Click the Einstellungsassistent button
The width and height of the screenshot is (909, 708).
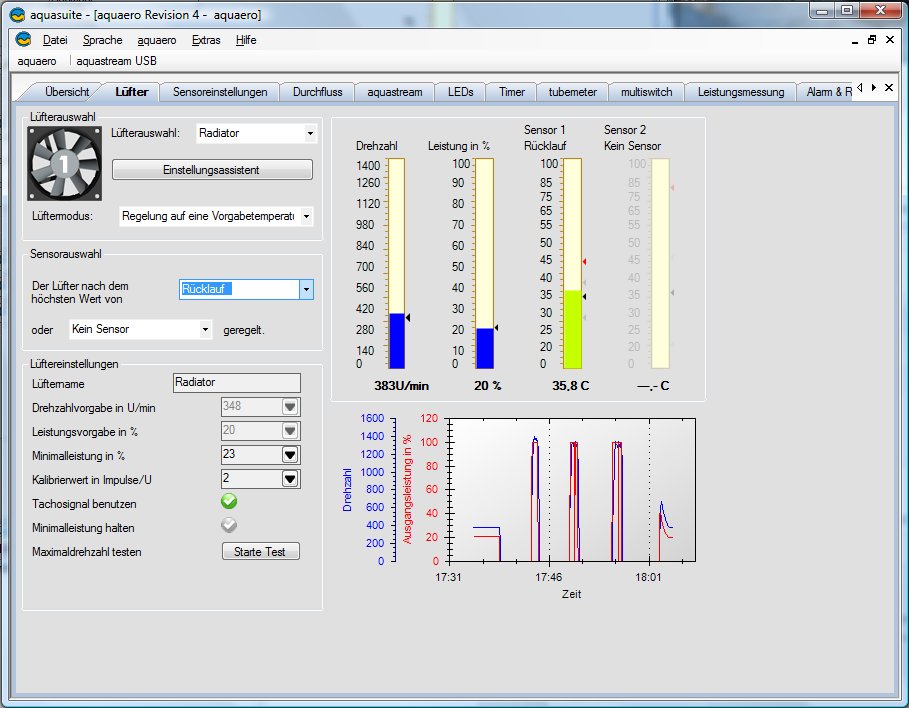click(x=212, y=170)
